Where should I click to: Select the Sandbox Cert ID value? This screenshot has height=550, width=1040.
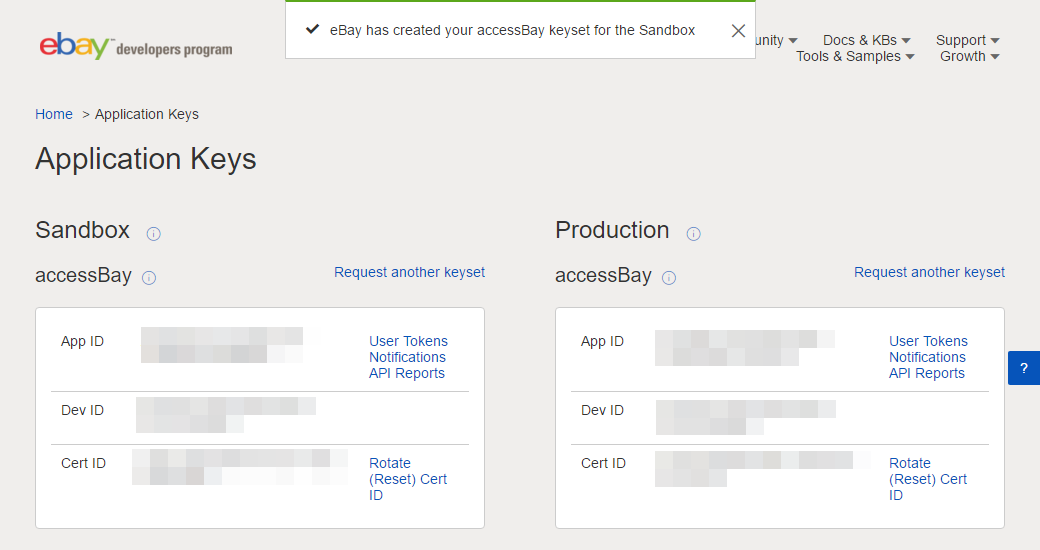click(x=239, y=467)
